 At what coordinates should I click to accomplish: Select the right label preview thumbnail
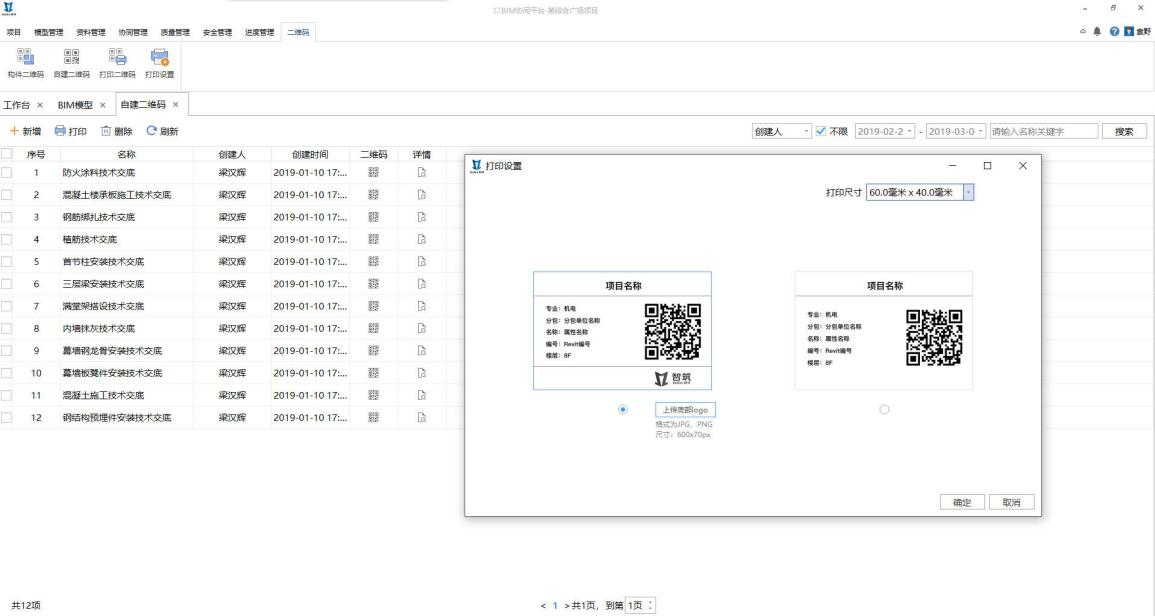884,331
